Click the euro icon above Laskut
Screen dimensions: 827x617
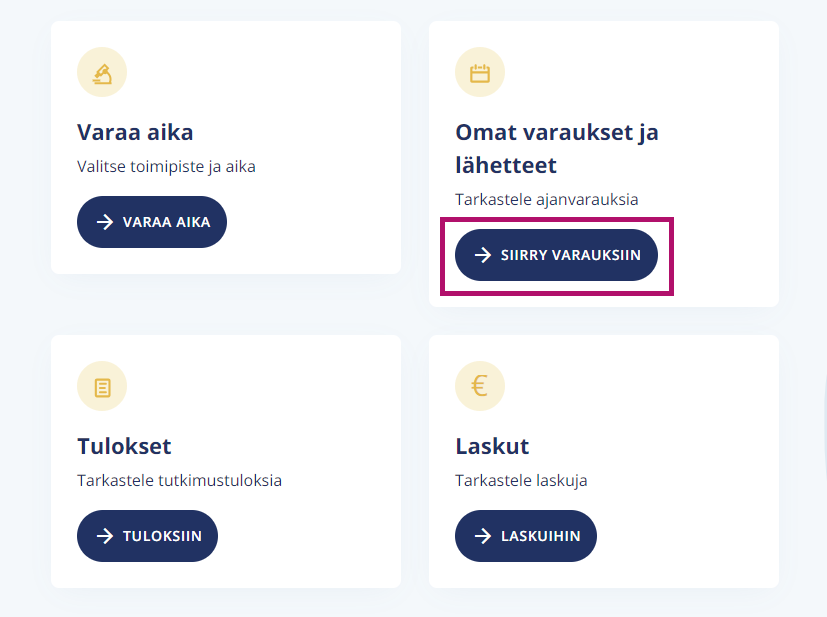(x=480, y=386)
